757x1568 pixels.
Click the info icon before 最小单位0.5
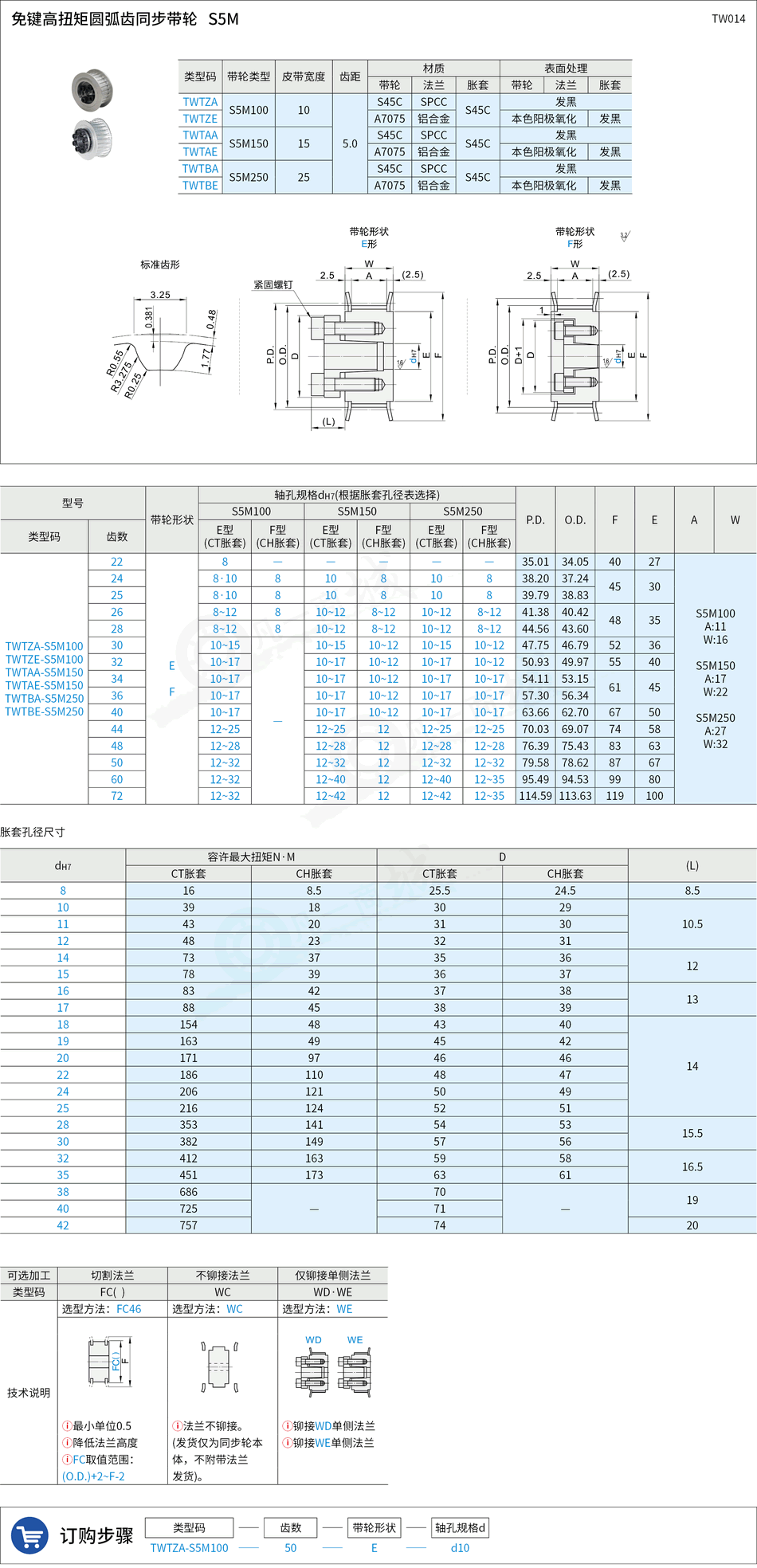[67, 1425]
